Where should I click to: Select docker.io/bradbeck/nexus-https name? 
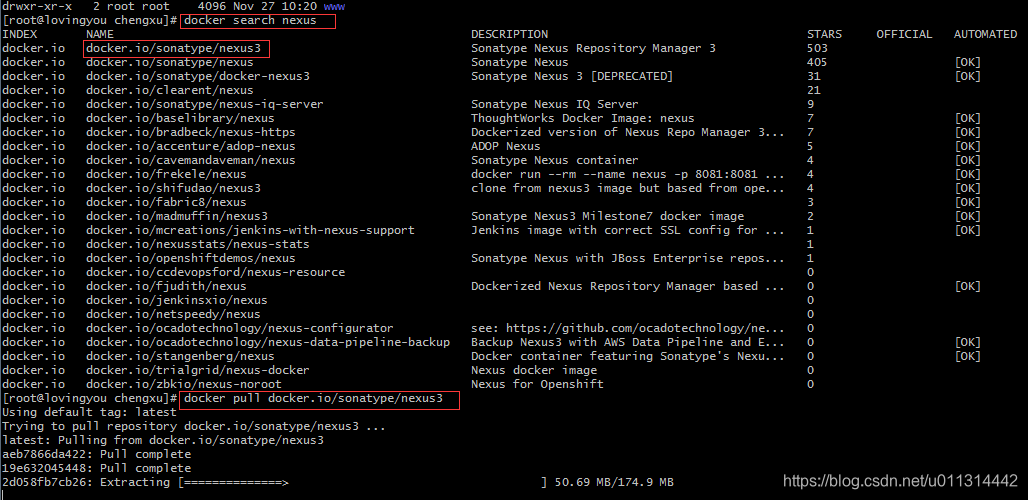[190, 132]
